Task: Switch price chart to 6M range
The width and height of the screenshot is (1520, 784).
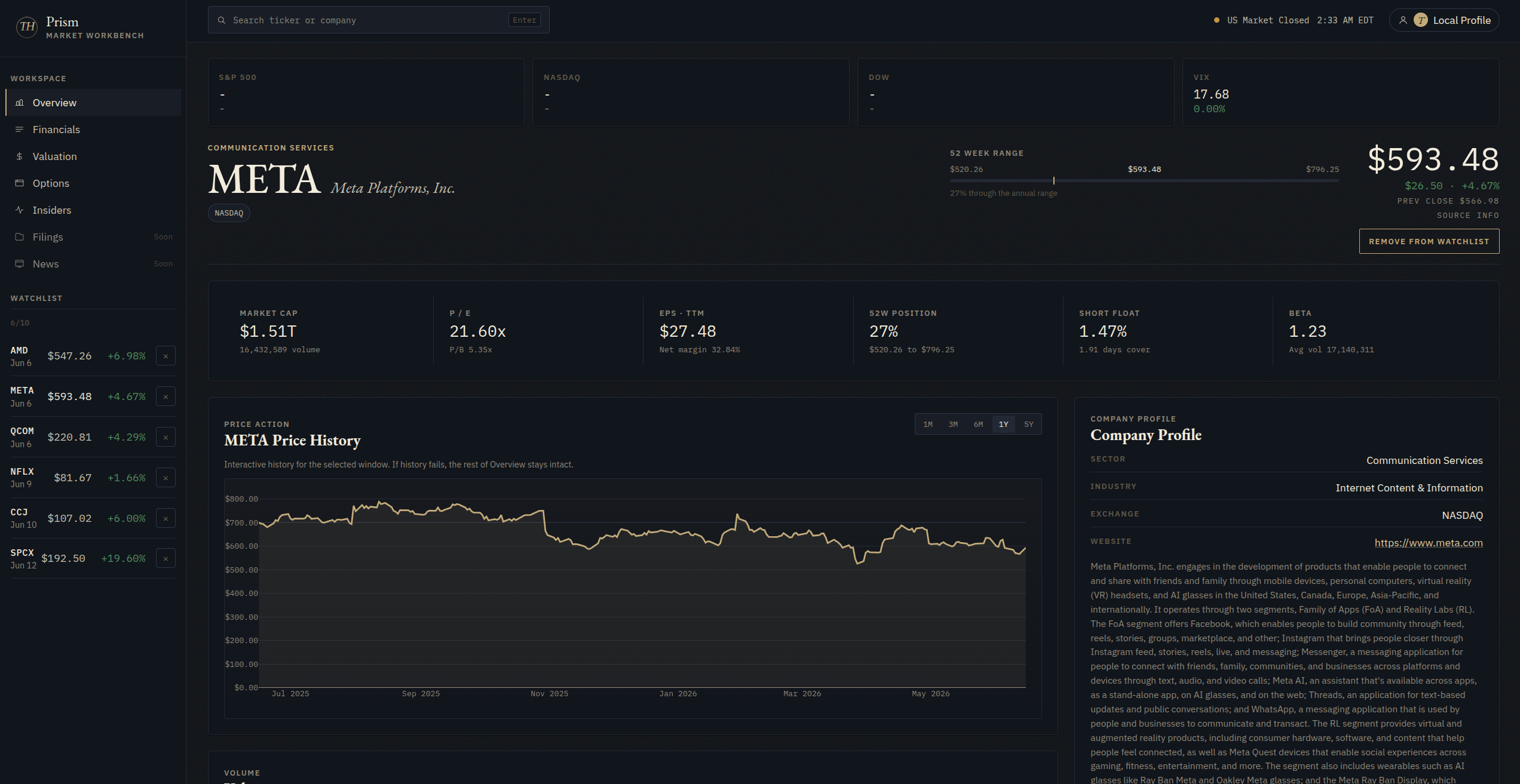Action: tap(978, 425)
